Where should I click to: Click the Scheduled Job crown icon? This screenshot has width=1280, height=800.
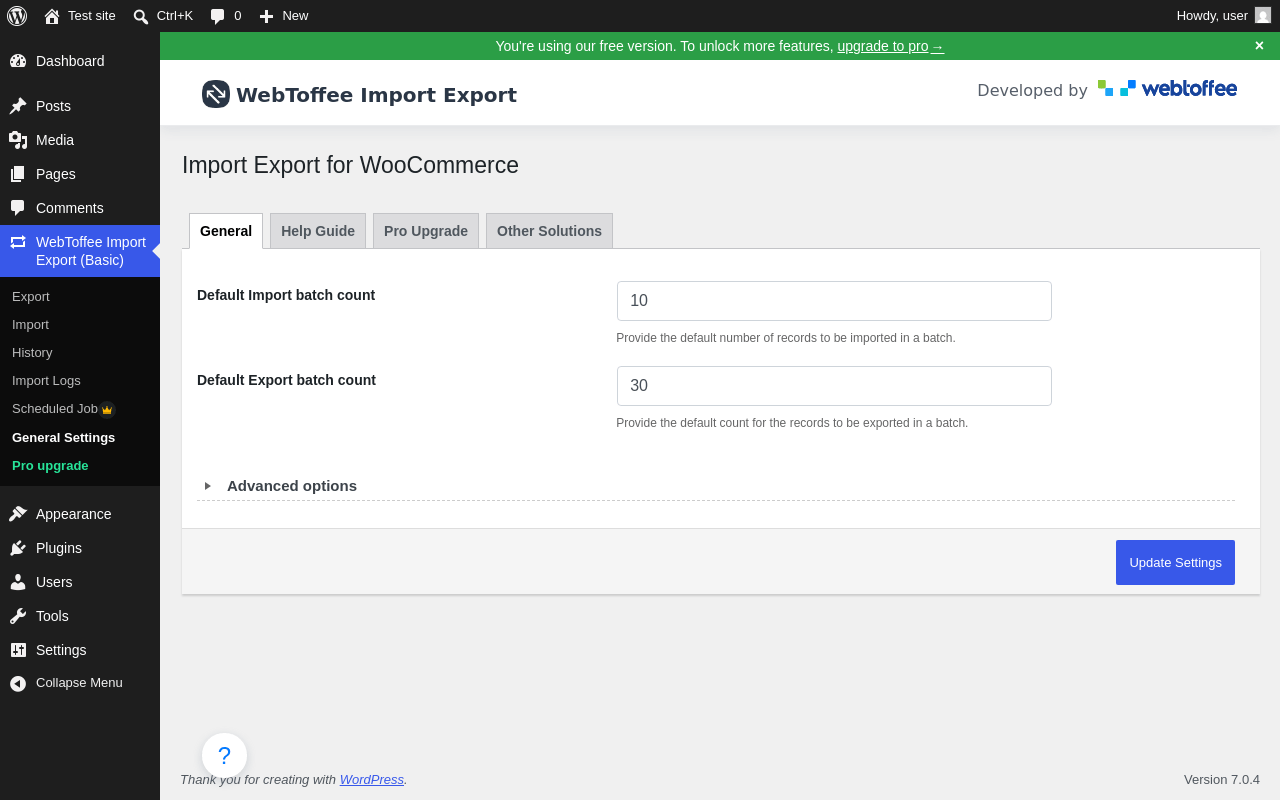(x=107, y=410)
